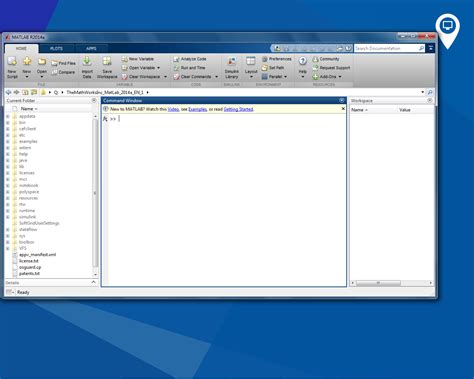Click Find Files
The image size is (474, 379).
point(63,63)
